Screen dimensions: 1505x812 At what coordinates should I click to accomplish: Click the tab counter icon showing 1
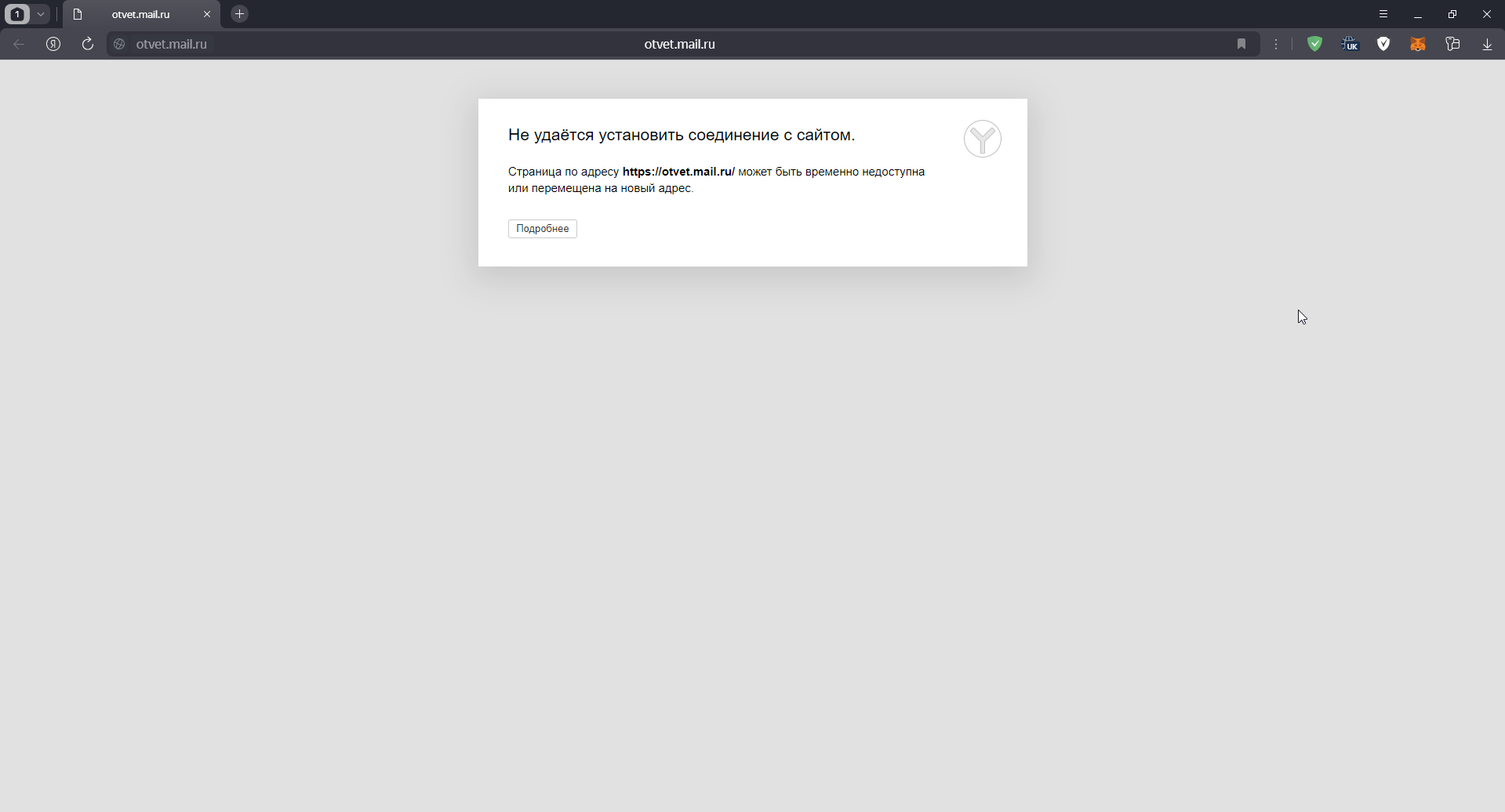pos(17,14)
